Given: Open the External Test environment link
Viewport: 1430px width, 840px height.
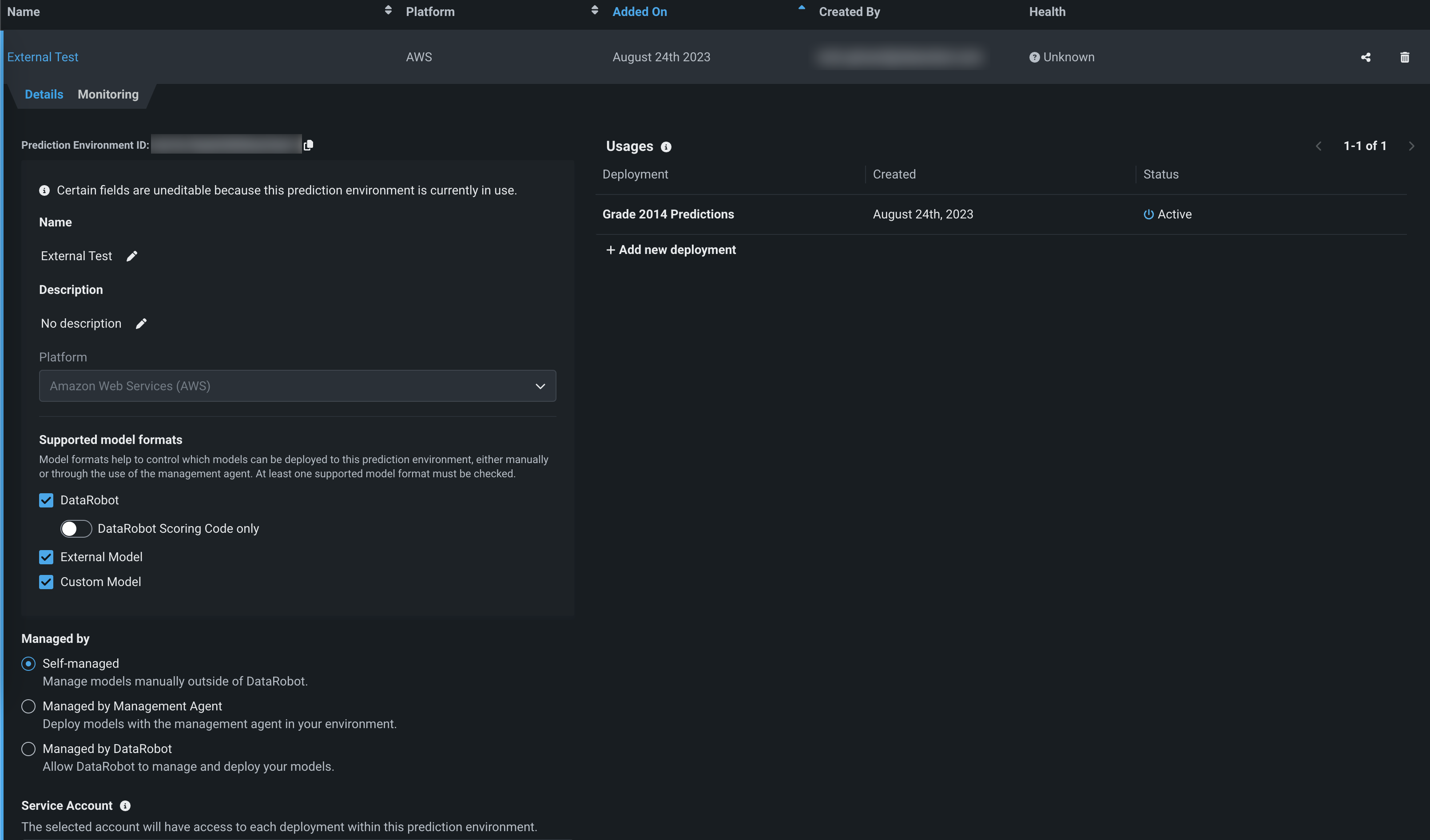Looking at the screenshot, I should (43, 57).
